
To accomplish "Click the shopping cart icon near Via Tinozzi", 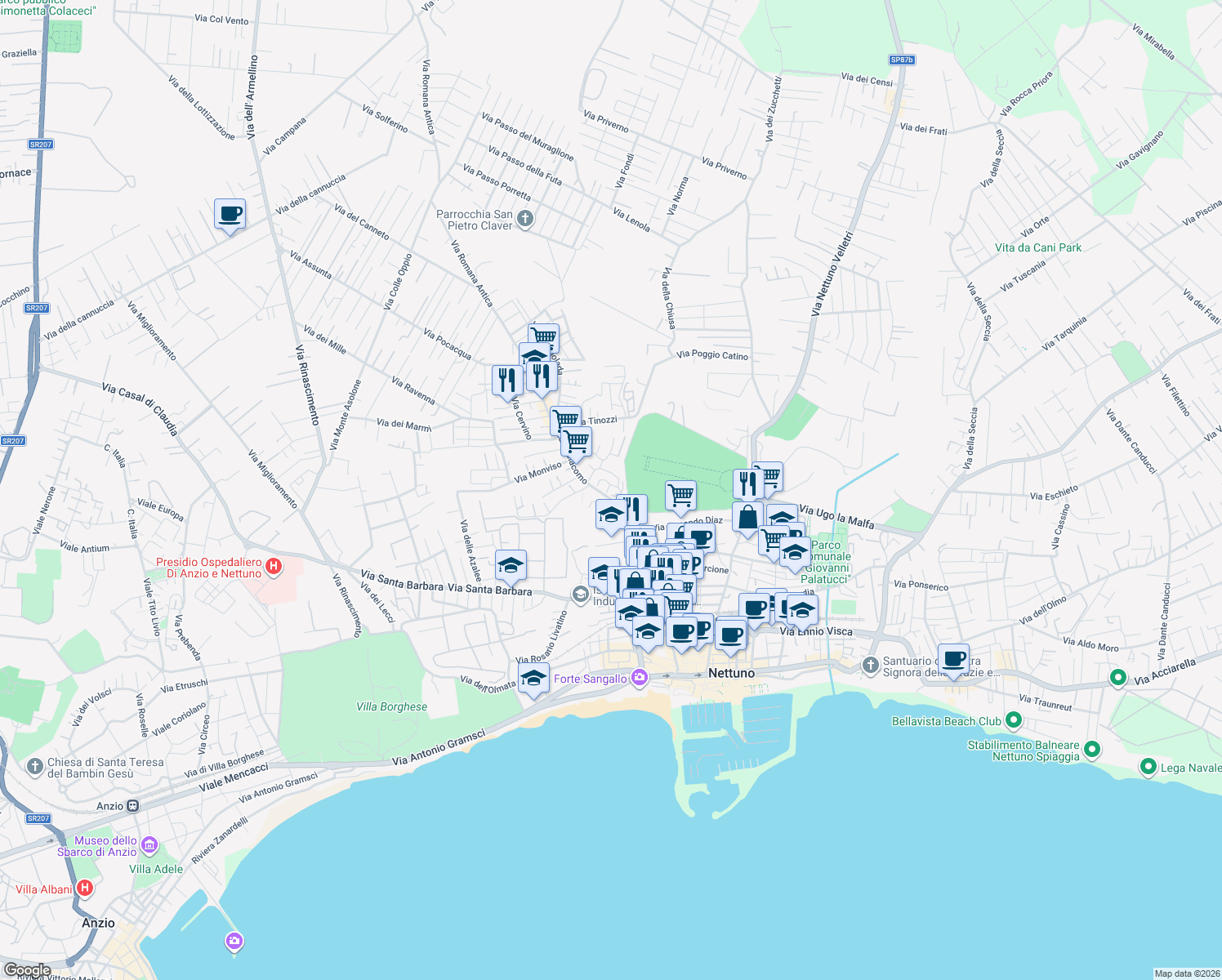I will coord(565,418).
